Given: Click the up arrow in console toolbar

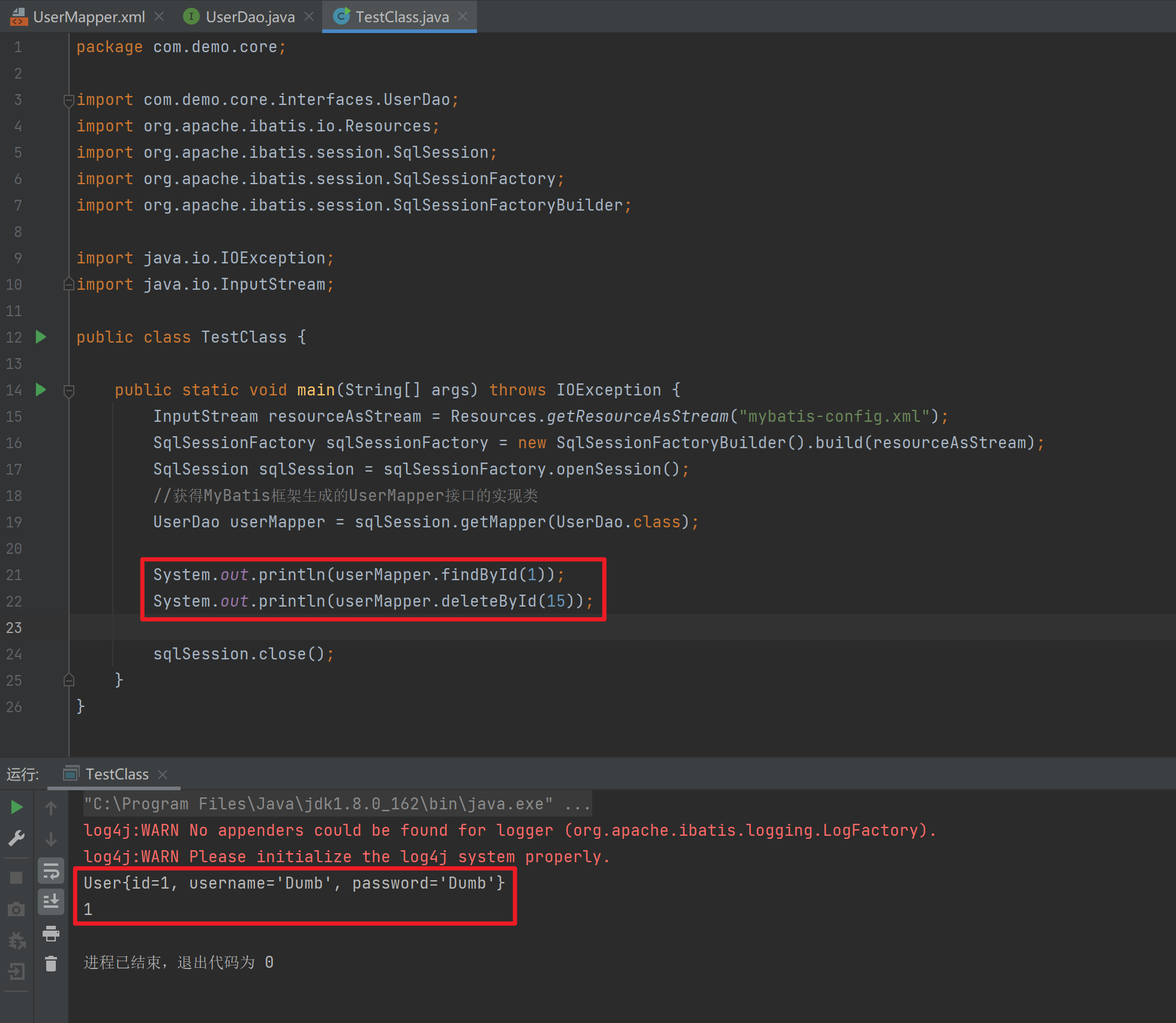Looking at the screenshot, I should click(51, 808).
